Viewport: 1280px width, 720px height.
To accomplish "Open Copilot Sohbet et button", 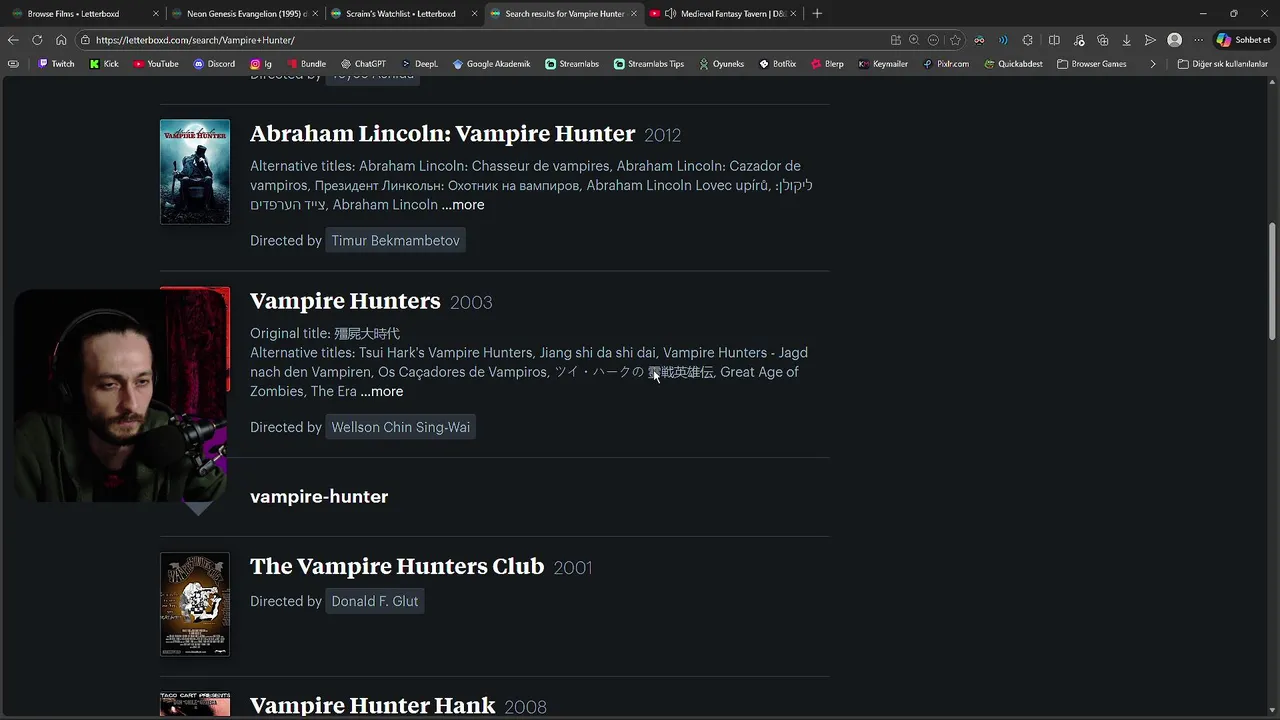I will coord(1243,40).
